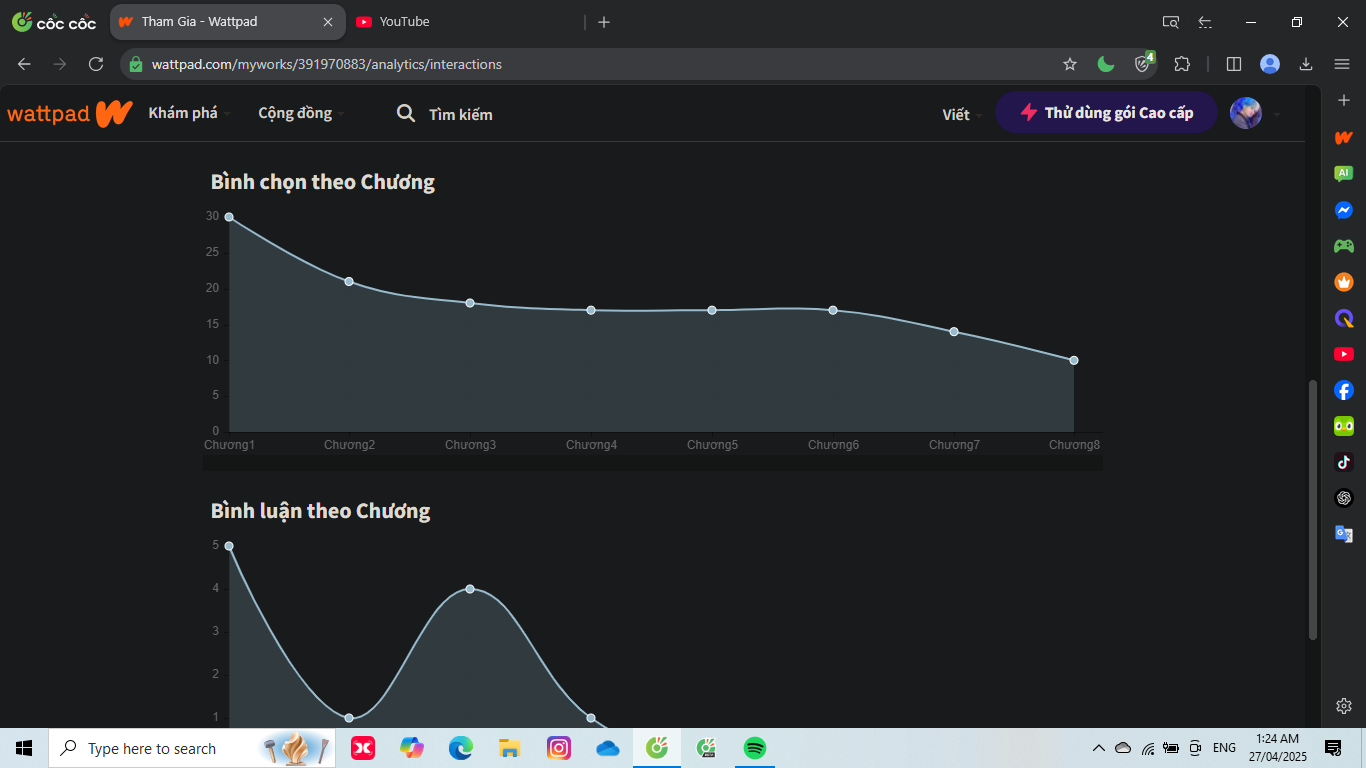Image resolution: width=1366 pixels, height=768 pixels.
Task: Toggle the green moon dark mode icon
Action: [x=1106, y=64]
